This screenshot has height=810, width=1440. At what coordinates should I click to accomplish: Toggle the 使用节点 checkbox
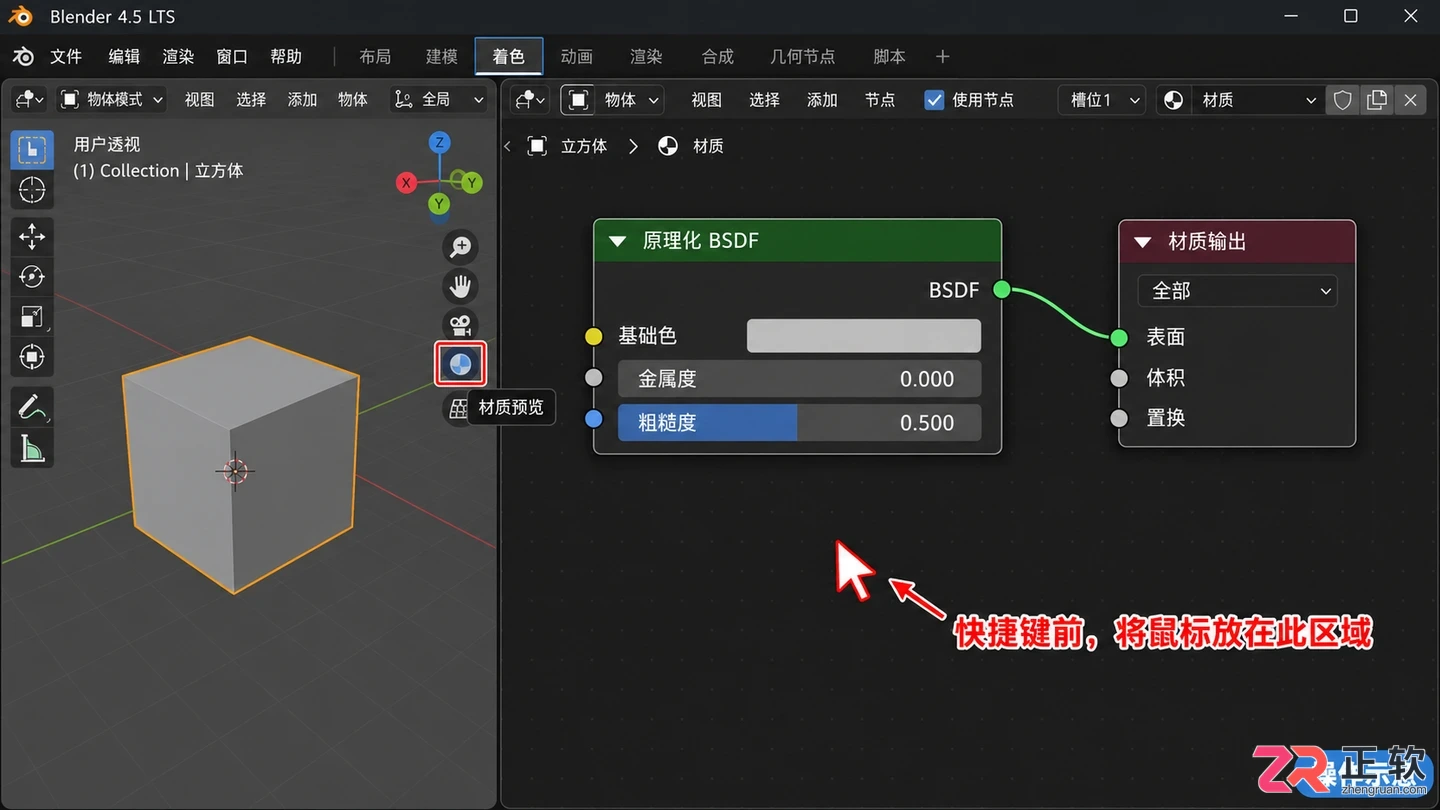pos(934,100)
